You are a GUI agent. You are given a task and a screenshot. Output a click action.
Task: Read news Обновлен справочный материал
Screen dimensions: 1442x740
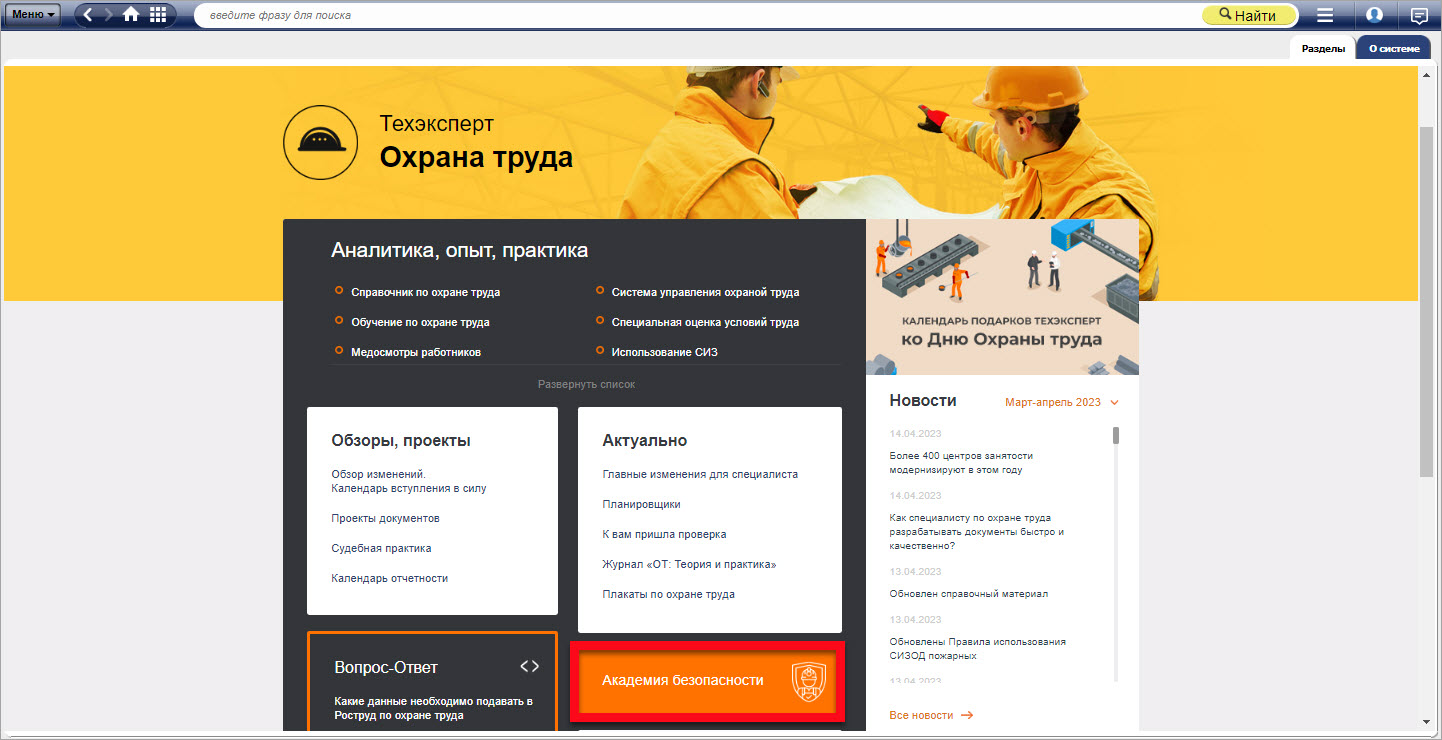(968, 594)
